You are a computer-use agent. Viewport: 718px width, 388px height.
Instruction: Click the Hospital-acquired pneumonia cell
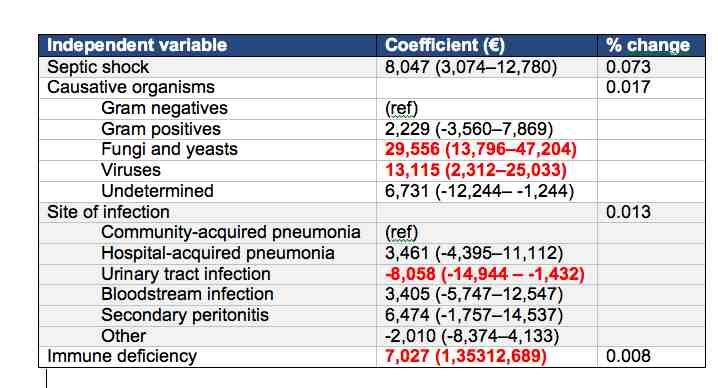tap(218, 253)
